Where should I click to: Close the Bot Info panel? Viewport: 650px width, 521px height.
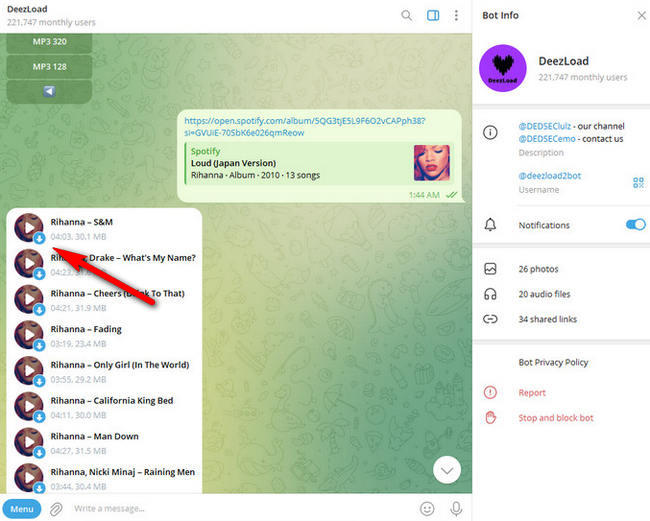click(641, 16)
